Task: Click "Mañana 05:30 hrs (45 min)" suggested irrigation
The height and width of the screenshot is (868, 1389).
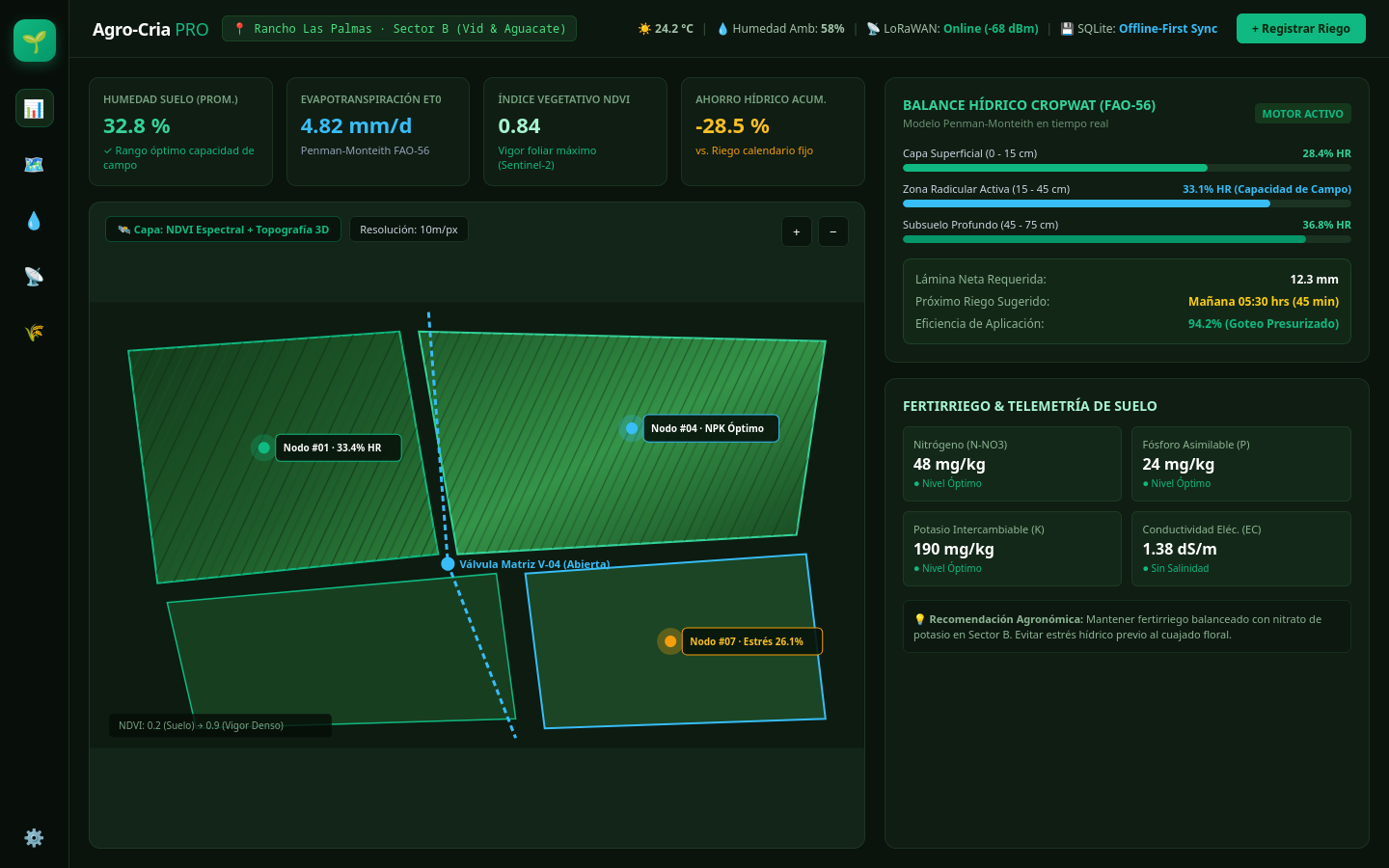Action: tap(1264, 302)
